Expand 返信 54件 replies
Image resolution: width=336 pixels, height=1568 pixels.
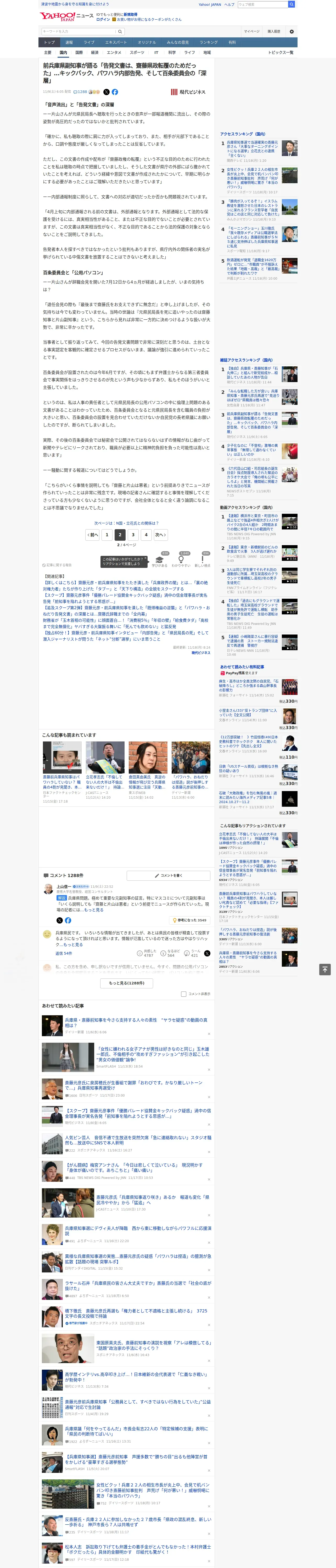coord(63,953)
